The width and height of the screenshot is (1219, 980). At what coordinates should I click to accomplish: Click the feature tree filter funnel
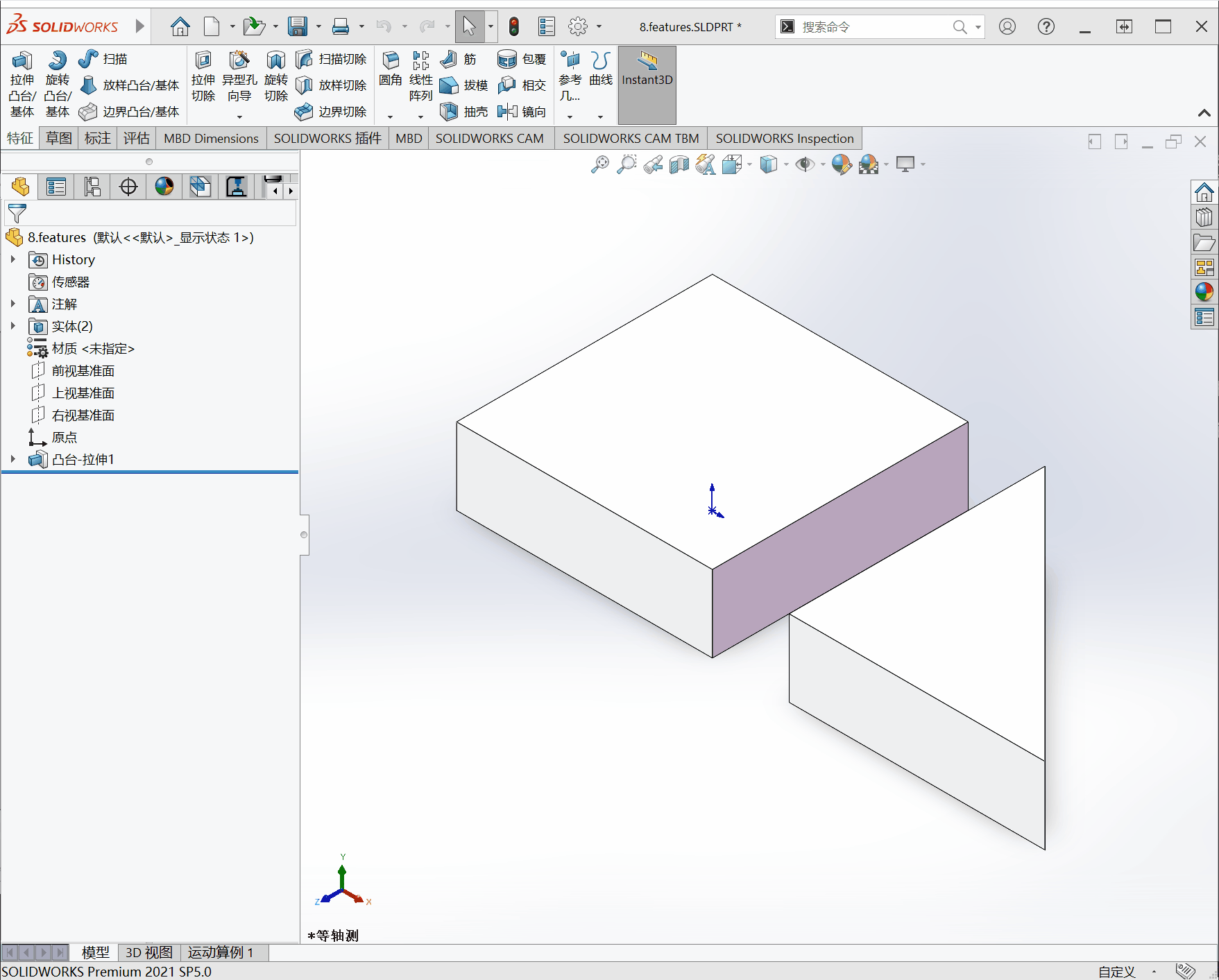(x=17, y=213)
